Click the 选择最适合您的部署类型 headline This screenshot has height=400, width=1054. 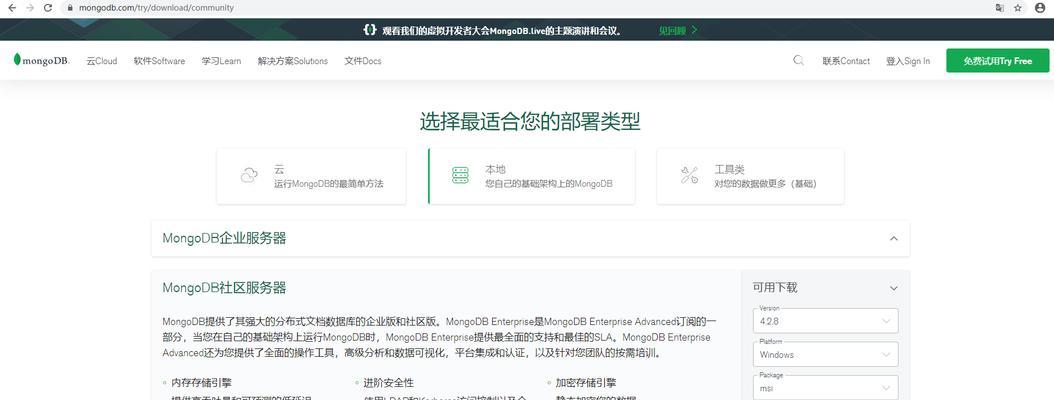[530, 122]
